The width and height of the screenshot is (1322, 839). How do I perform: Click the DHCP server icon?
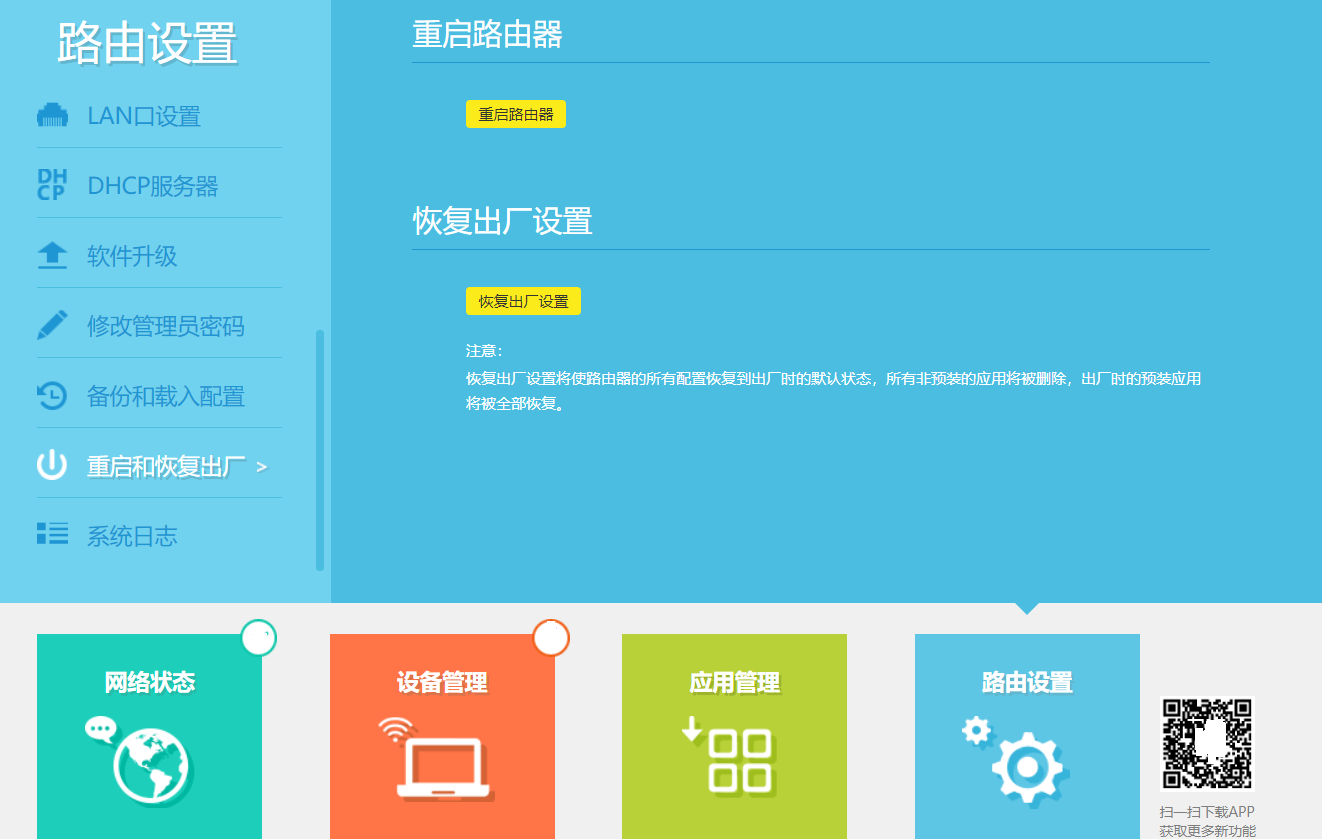coord(52,186)
